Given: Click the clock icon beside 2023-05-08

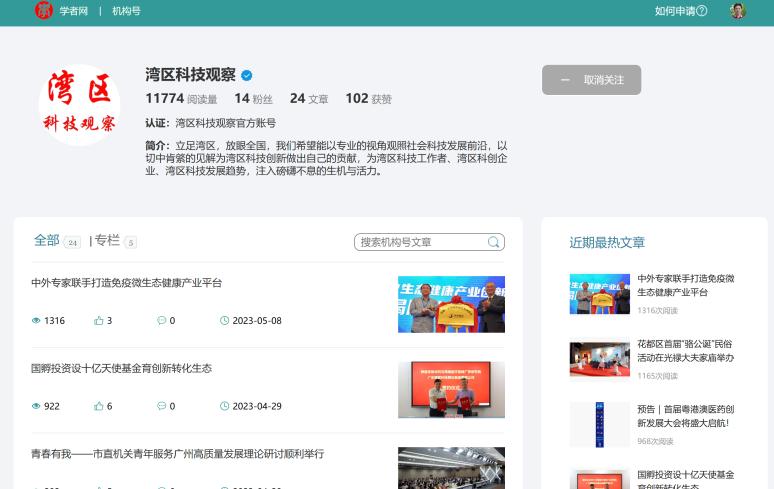Looking at the screenshot, I should [x=224, y=321].
